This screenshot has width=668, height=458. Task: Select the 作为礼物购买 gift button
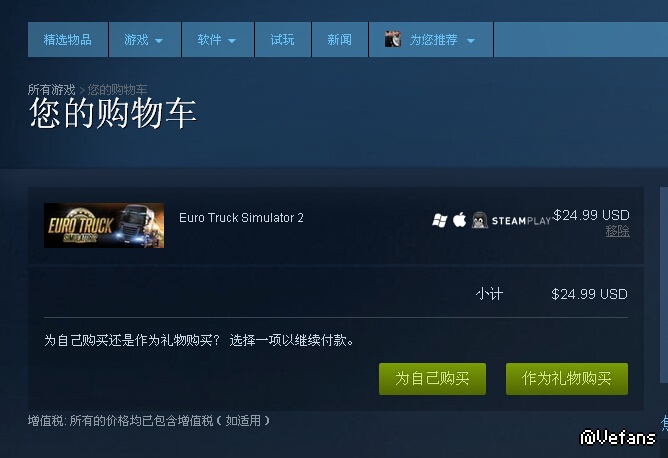point(567,379)
